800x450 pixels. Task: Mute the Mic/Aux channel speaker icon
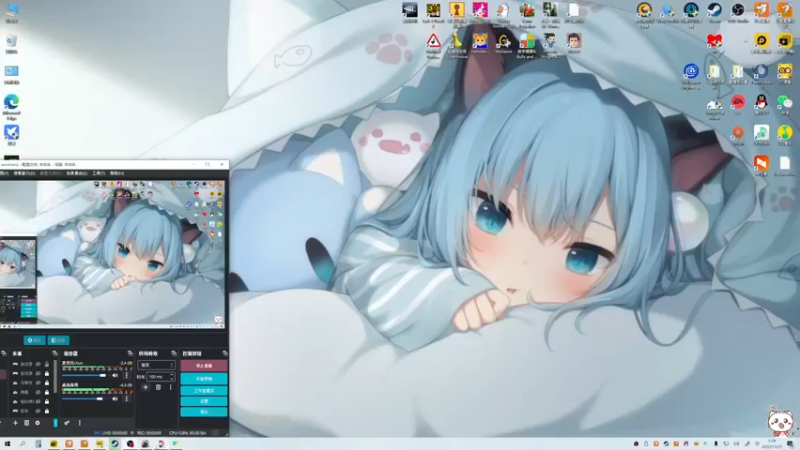point(115,376)
